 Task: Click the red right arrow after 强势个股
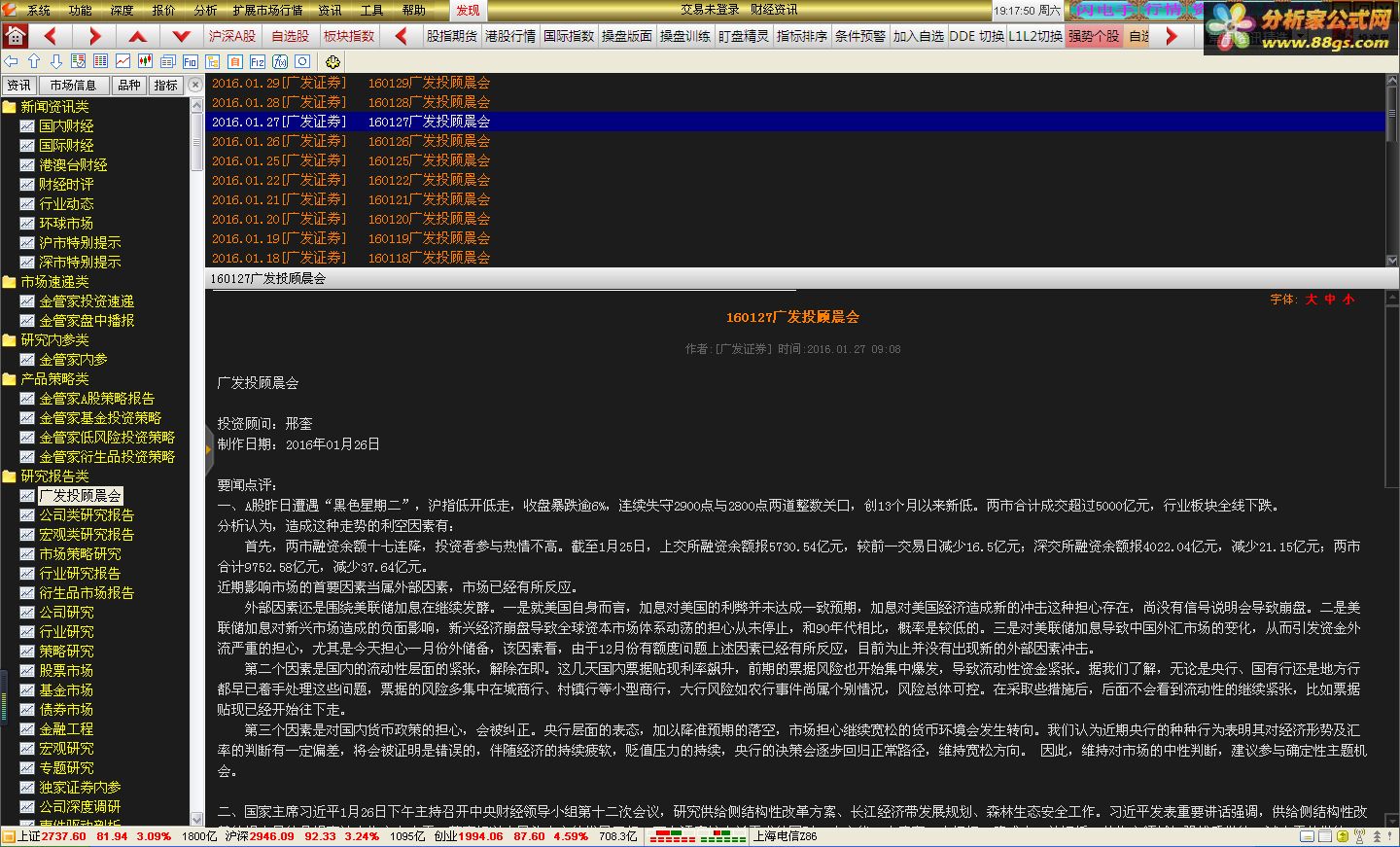click(1172, 36)
